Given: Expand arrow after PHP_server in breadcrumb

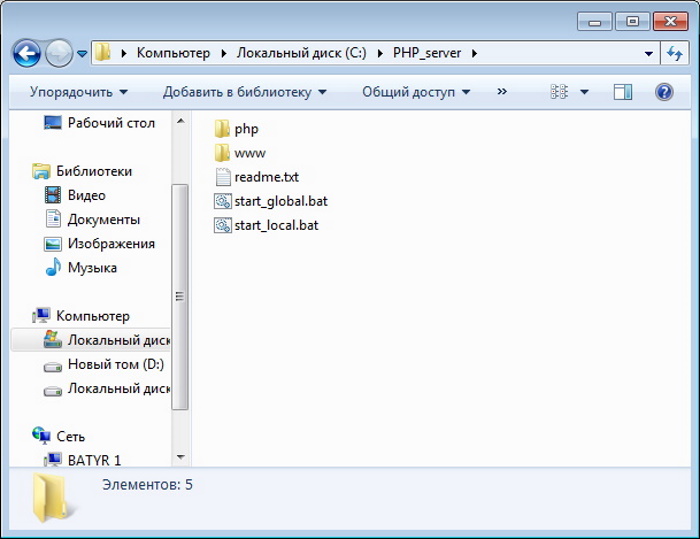Looking at the screenshot, I should (474, 54).
